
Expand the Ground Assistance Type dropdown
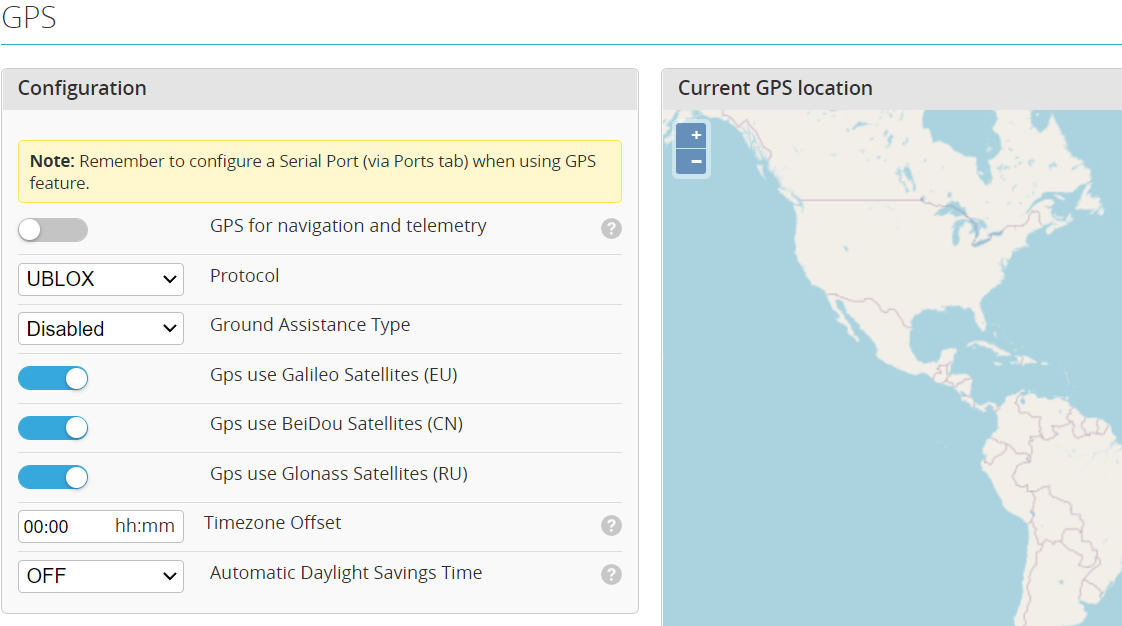pos(100,328)
